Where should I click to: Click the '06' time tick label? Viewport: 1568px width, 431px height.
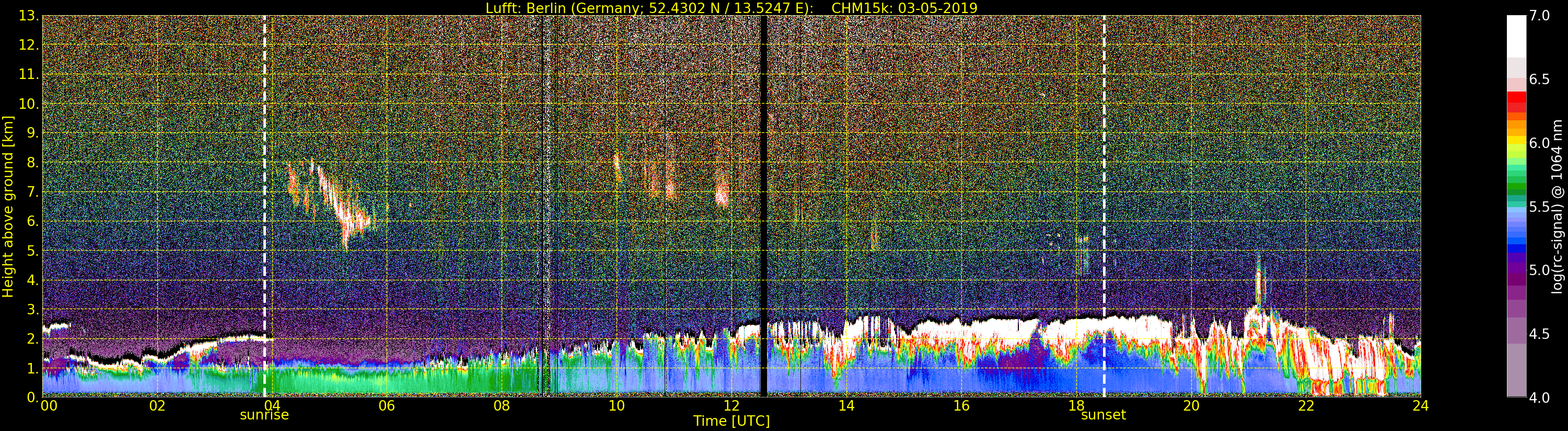click(387, 405)
